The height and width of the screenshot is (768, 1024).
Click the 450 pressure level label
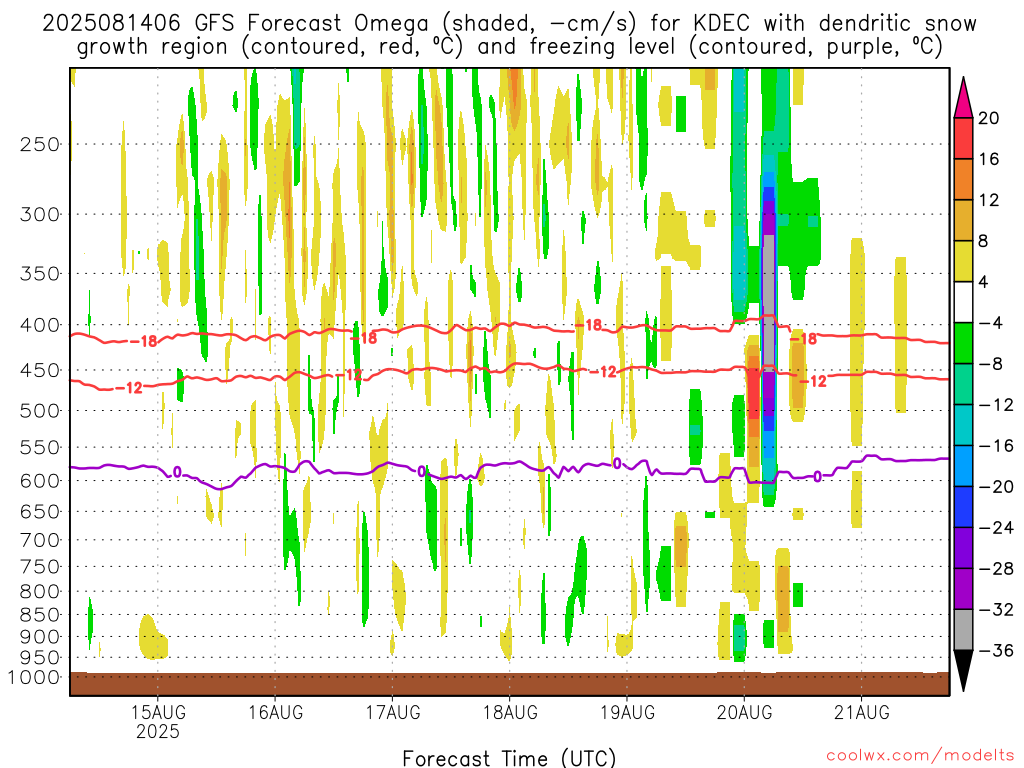pyautogui.click(x=40, y=370)
